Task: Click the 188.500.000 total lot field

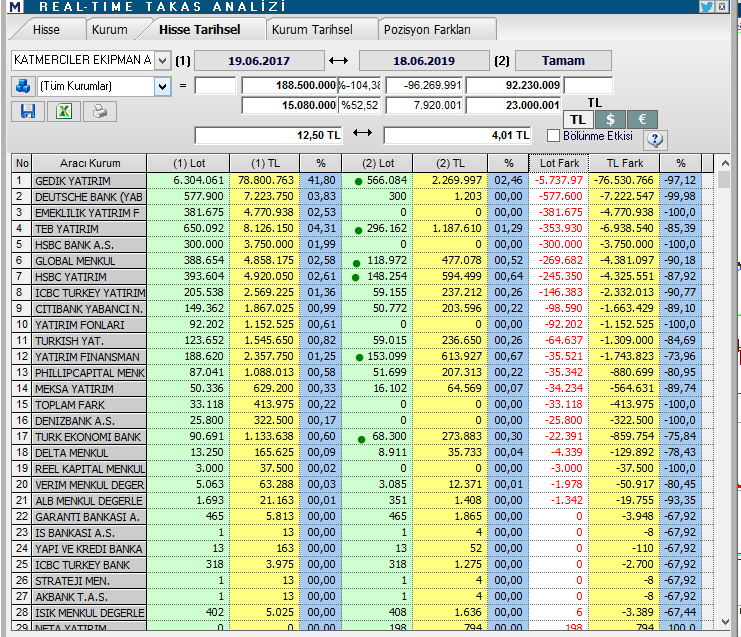Action: (x=289, y=86)
